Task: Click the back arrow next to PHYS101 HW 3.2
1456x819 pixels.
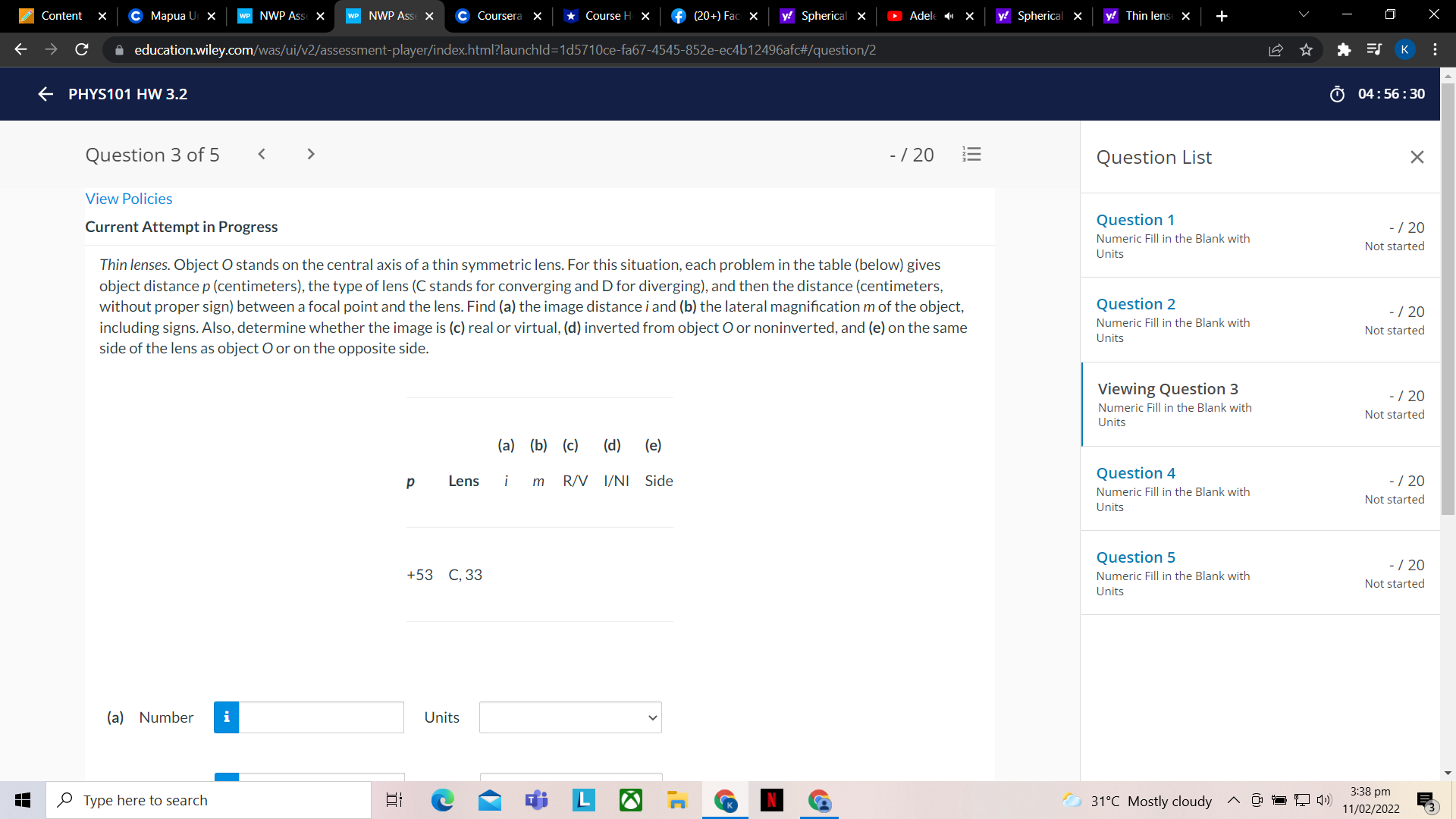Action: [x=45, y=94]
